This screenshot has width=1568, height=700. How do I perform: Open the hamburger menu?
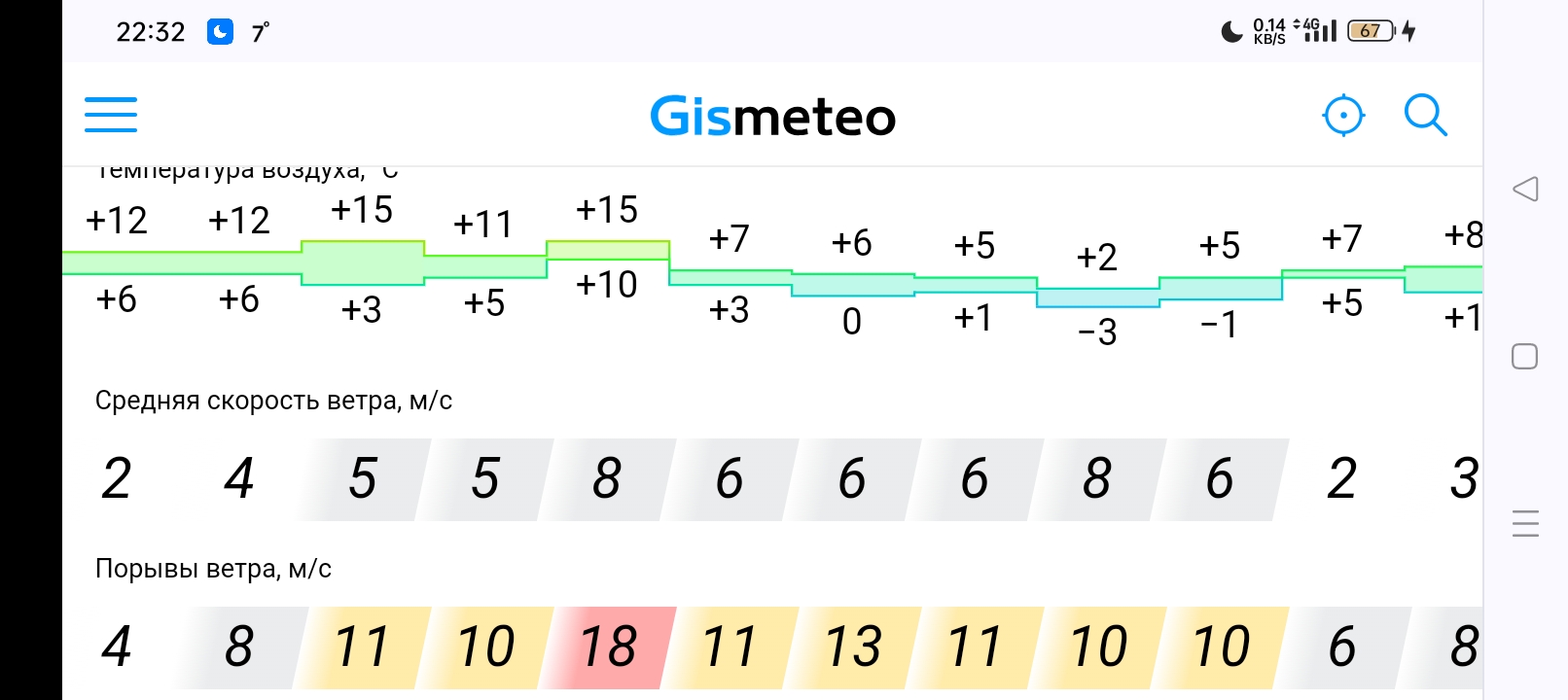click(x=111, y=115)
